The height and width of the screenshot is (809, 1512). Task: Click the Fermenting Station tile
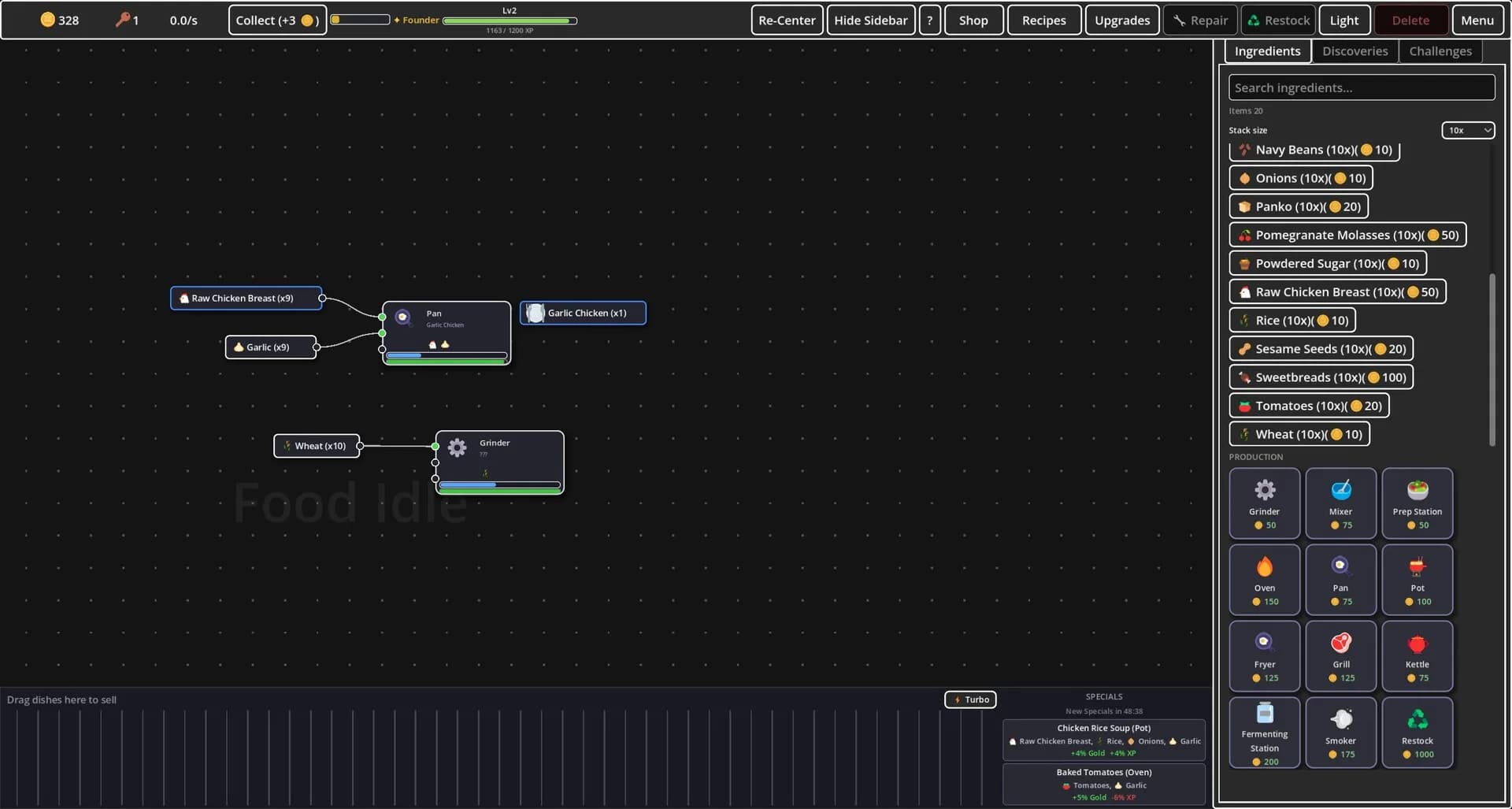(1264, 733)
